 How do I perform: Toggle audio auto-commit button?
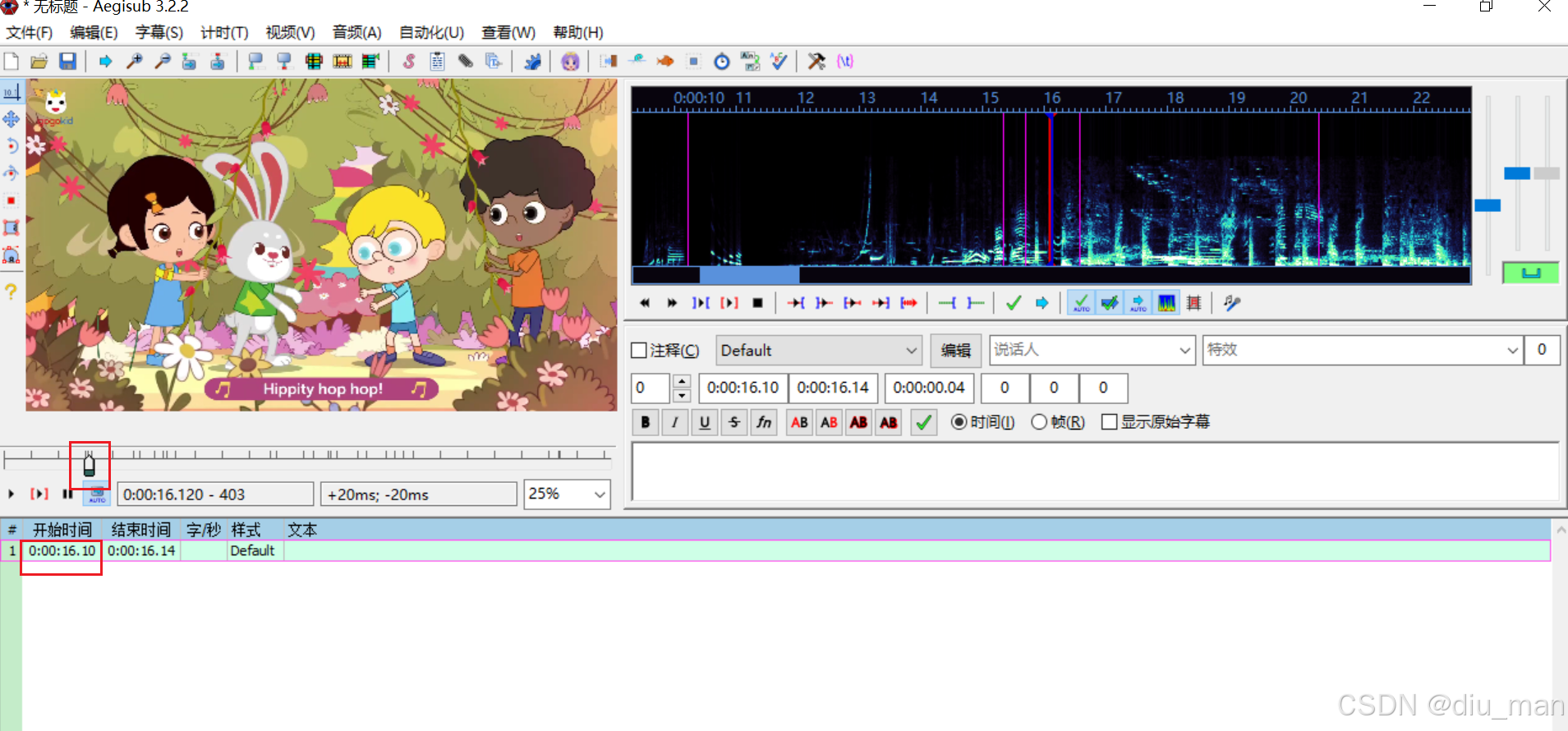pos(1081,303)
